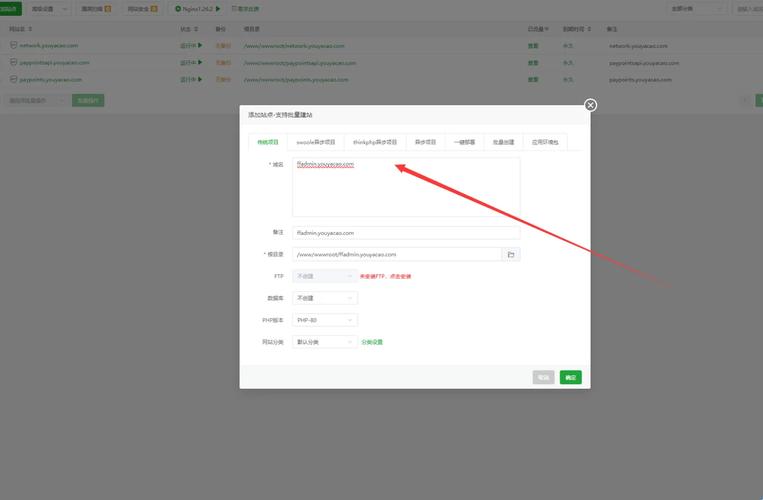Viewport: 763px width, 500px height.
Task: Click into the 域名 domain text area
Action: [405, 190]
